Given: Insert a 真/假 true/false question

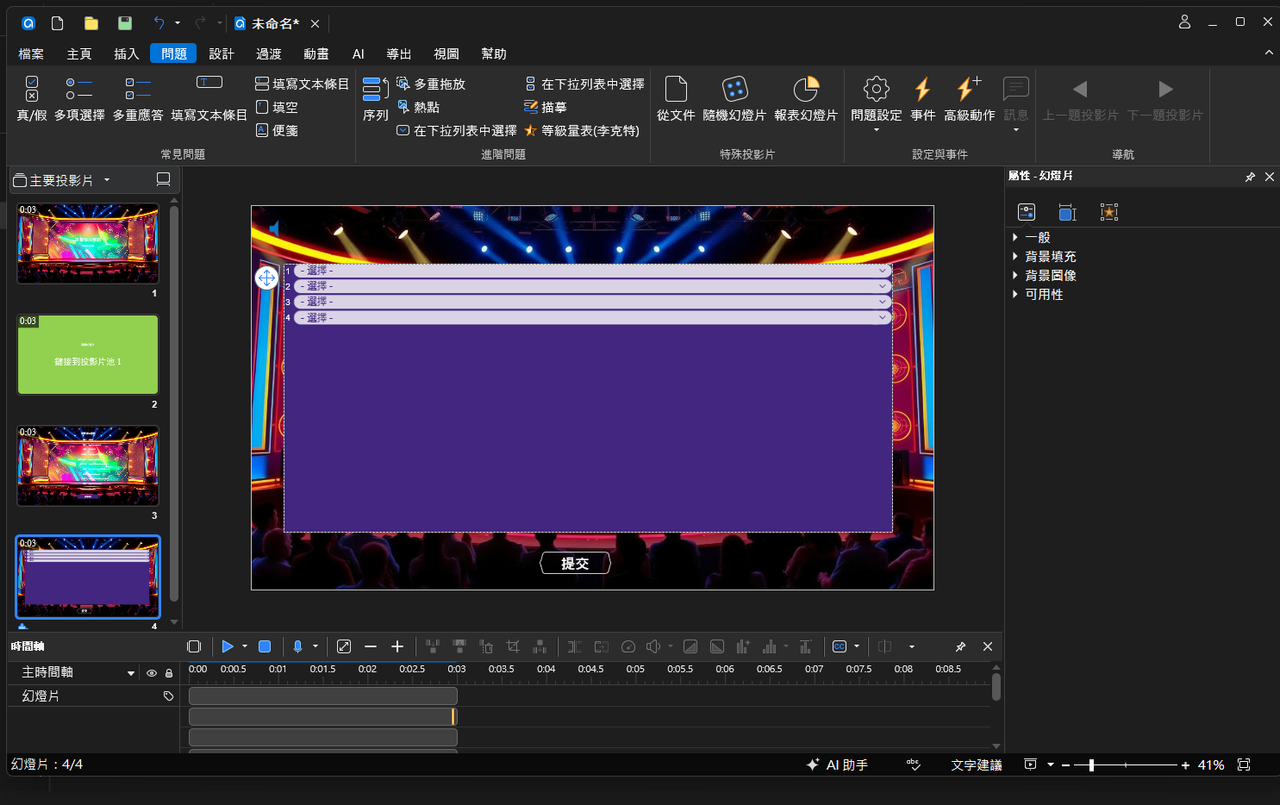Looking at the screenshot, I should pos(32,99).
